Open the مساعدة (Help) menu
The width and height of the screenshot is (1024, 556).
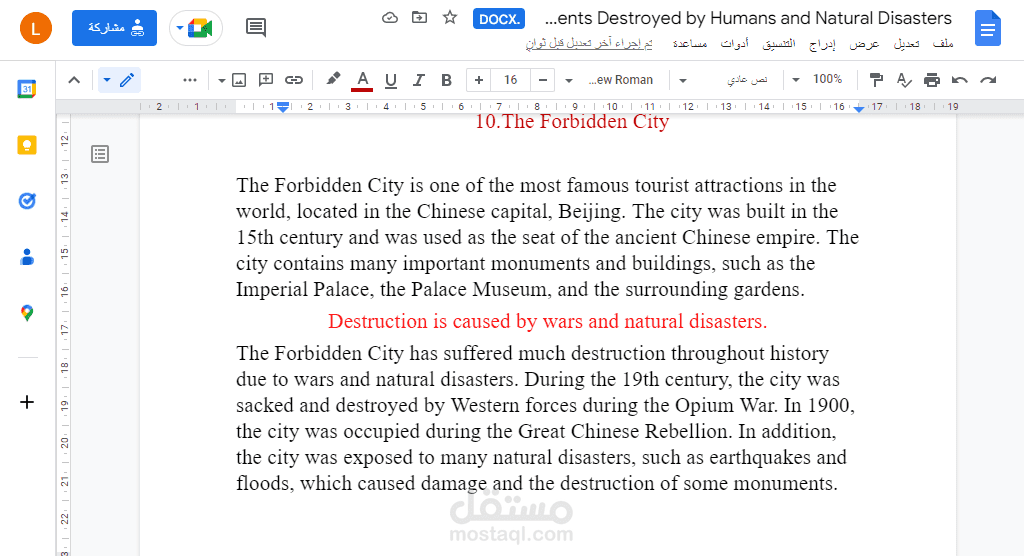tap(690, 43)
